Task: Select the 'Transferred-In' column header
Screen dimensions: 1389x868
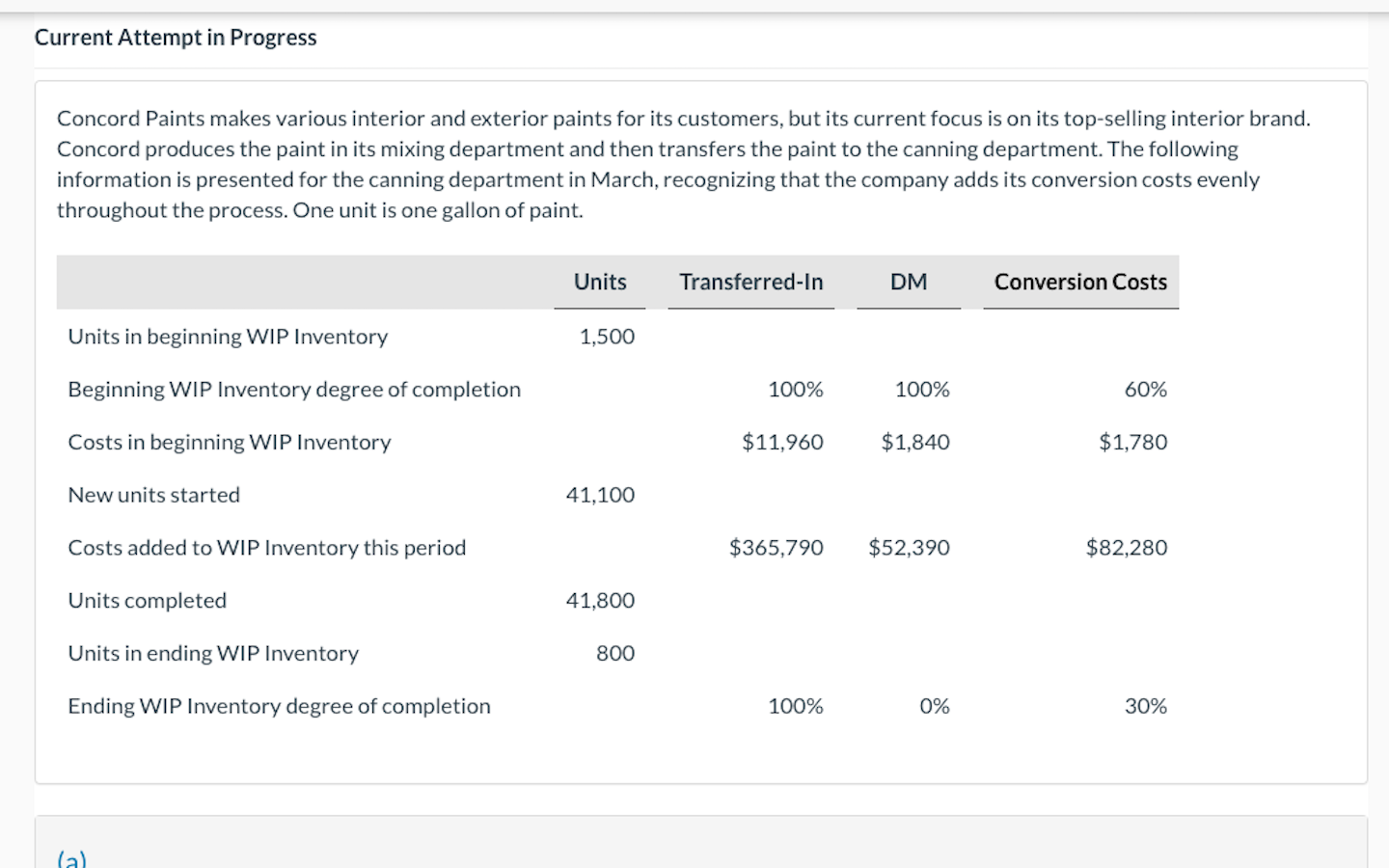Action: (750, 282)
